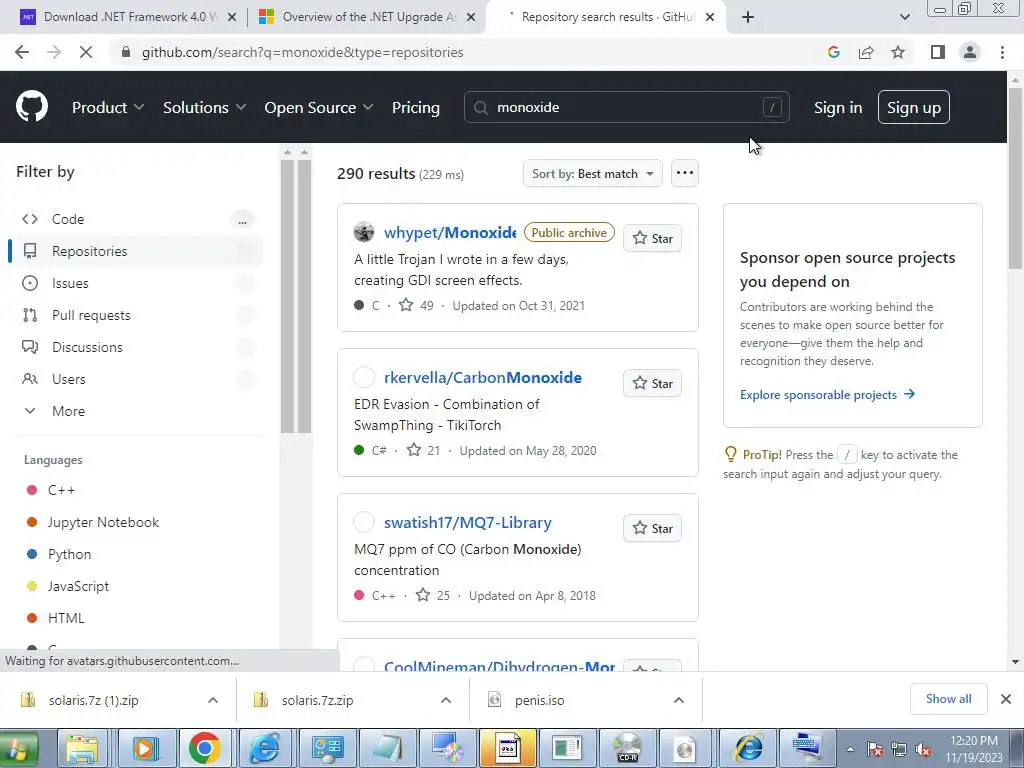This screenshot has width=1024, height=768.
Task: Click the whypet user avatar
Action: tap(364, 232)
